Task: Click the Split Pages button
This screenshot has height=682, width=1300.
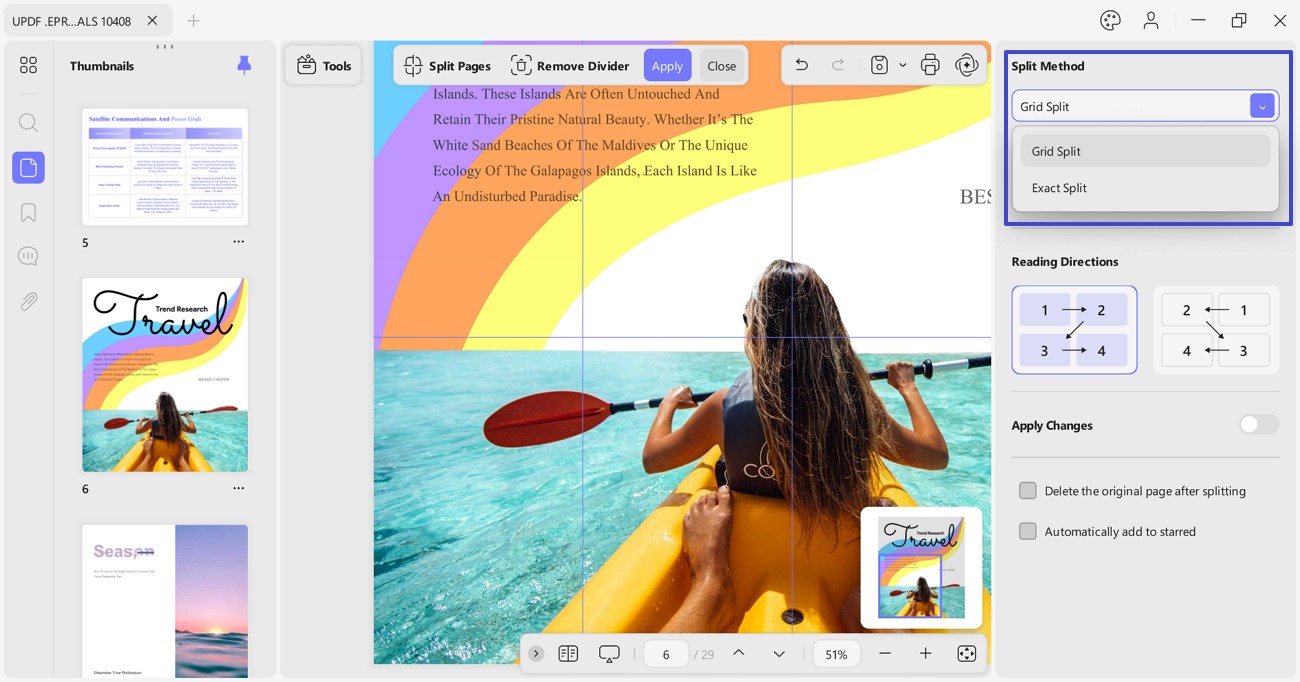Action: (x=447, y=65)
